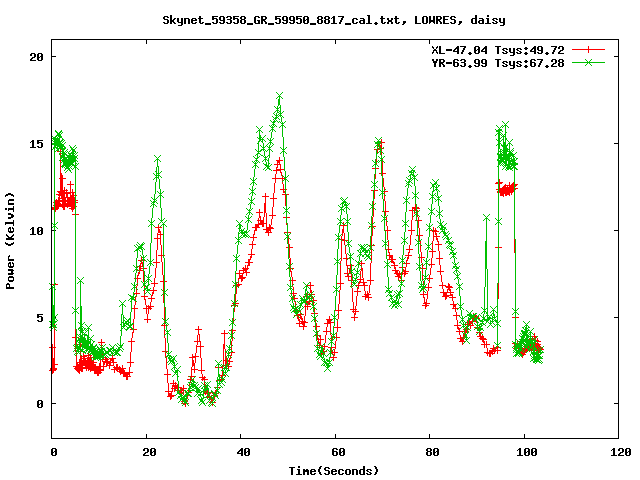Click the y-axis tick label 20

(36, 57)
